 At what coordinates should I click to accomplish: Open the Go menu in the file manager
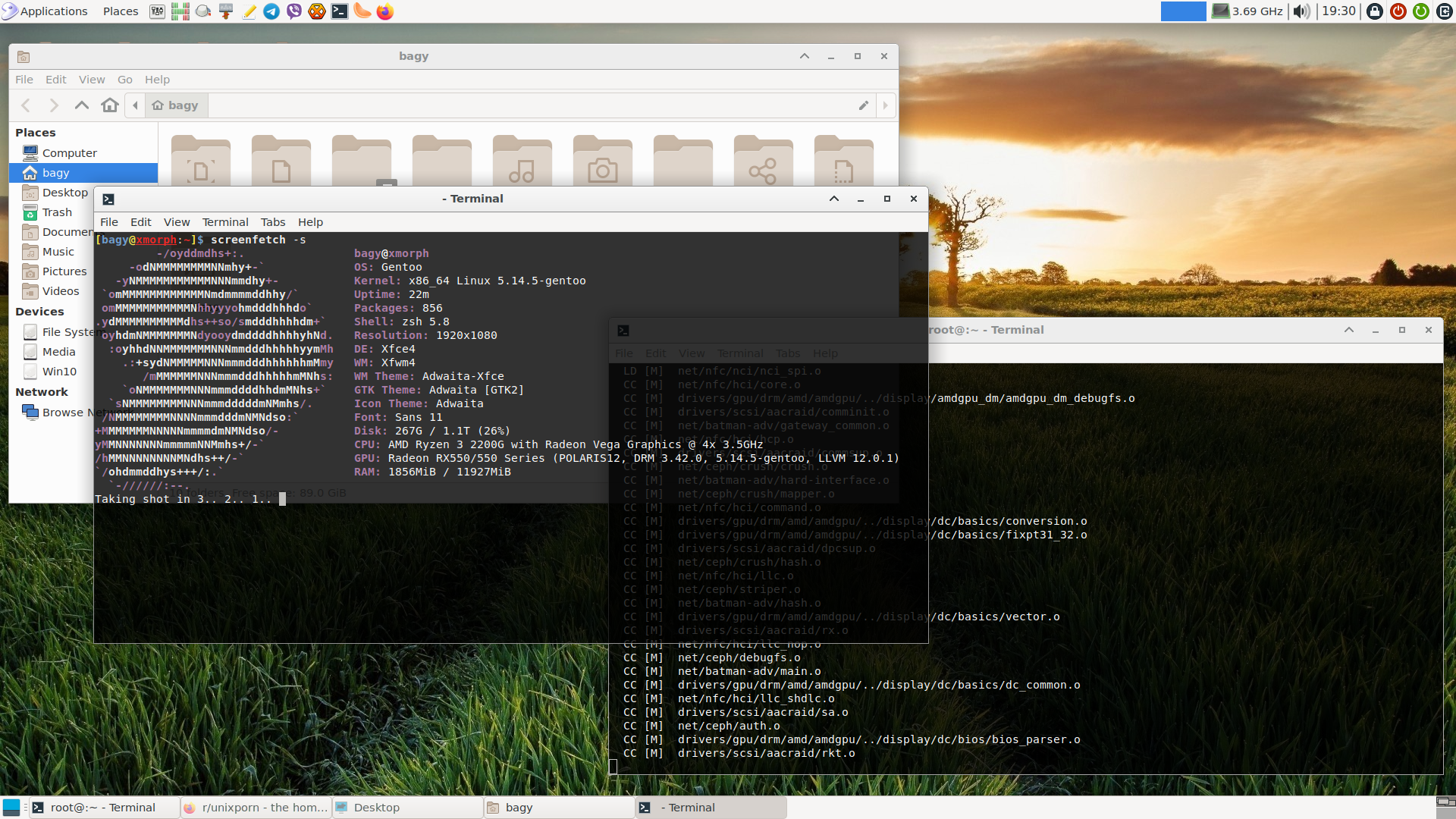(124, 79)
